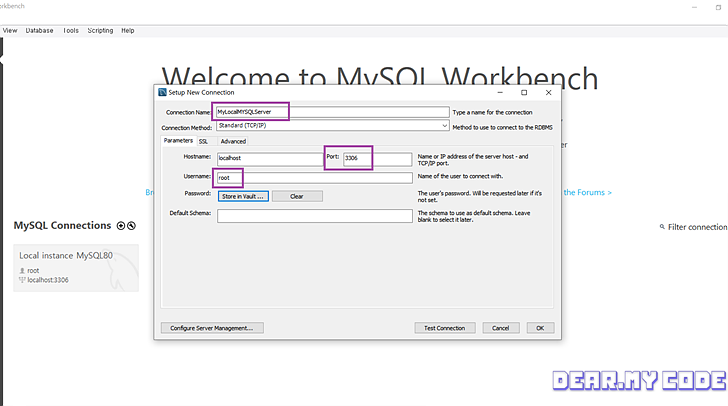Open the View menu
The width and height of the screenshot is (728, 406).
tap(10, 31)
